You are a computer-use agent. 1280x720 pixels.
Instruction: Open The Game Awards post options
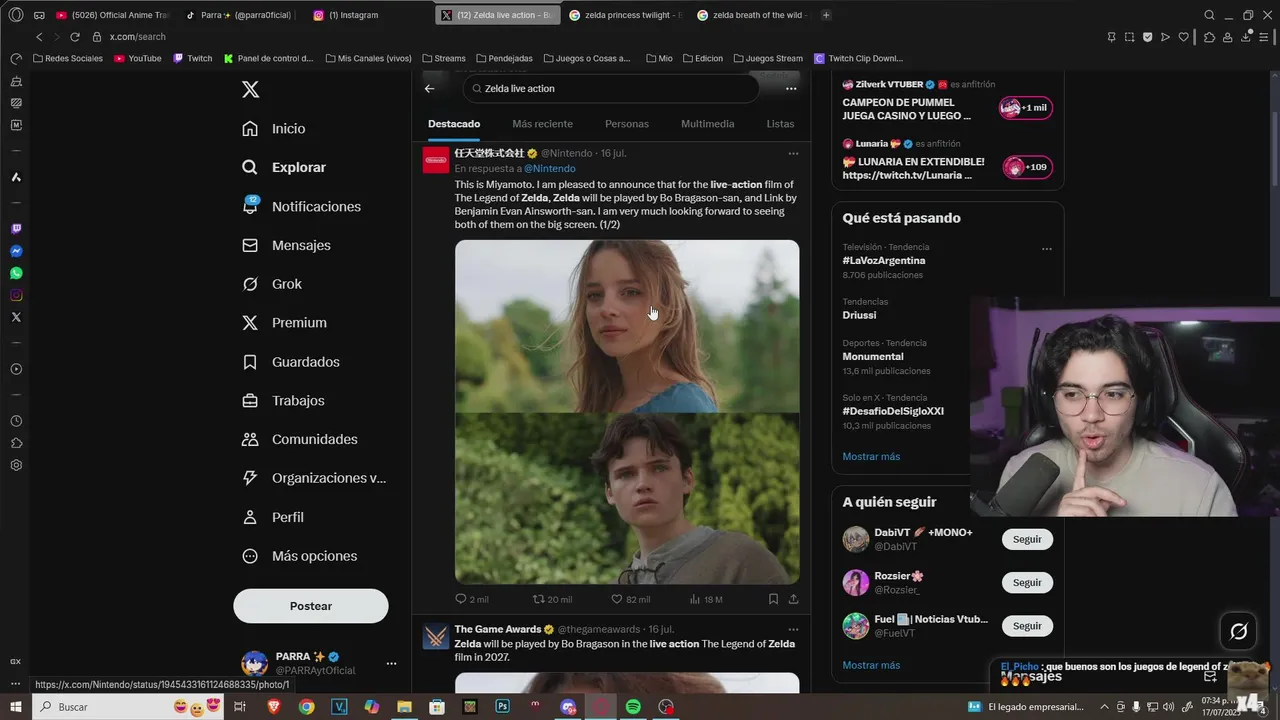pyautogui.click(x=793, y=630)
